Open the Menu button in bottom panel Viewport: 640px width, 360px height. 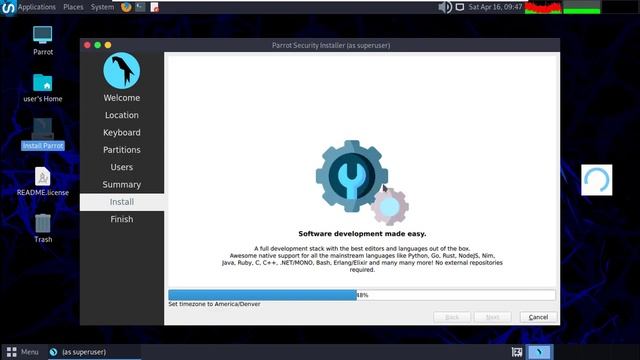click(22, 352)
